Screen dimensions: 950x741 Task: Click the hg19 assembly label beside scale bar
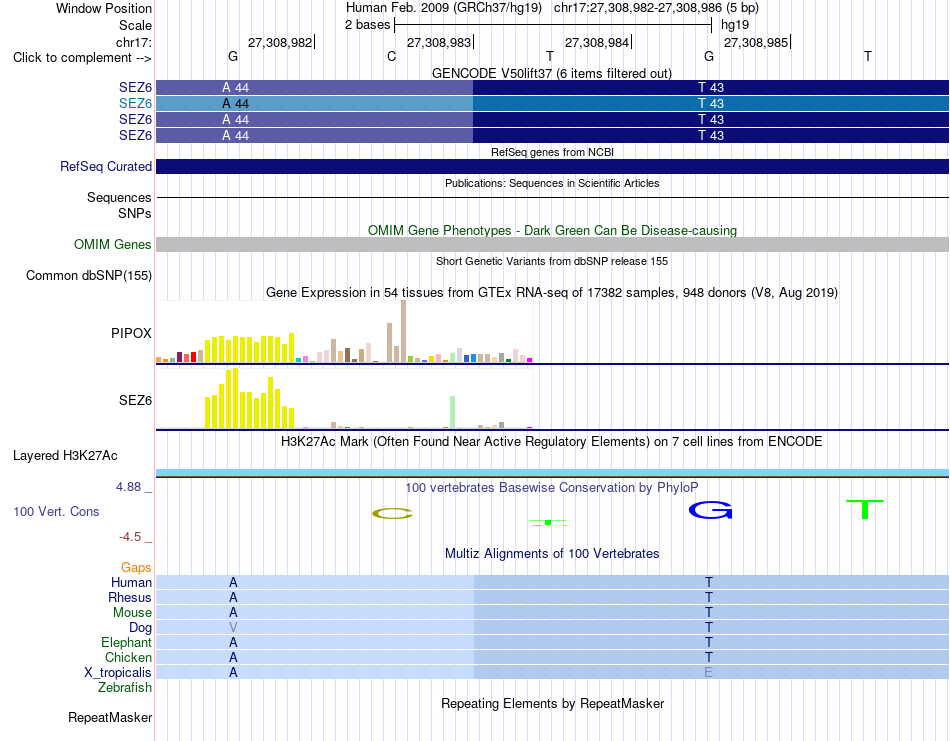pyautogui.click(x=735, y=25)
